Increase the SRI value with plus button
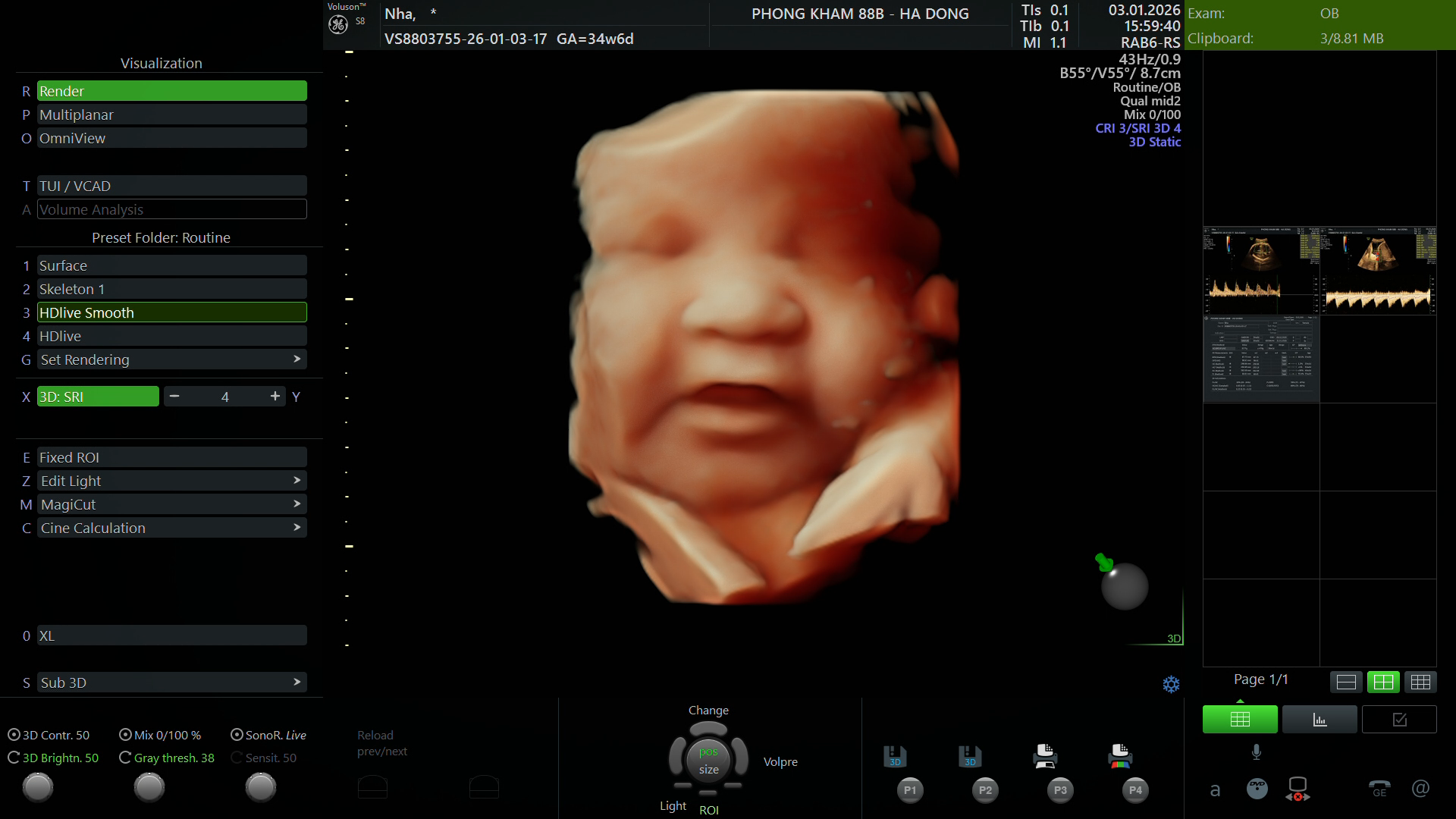The width and height of the screenshot is (1456, 819). tap(275, 397)
